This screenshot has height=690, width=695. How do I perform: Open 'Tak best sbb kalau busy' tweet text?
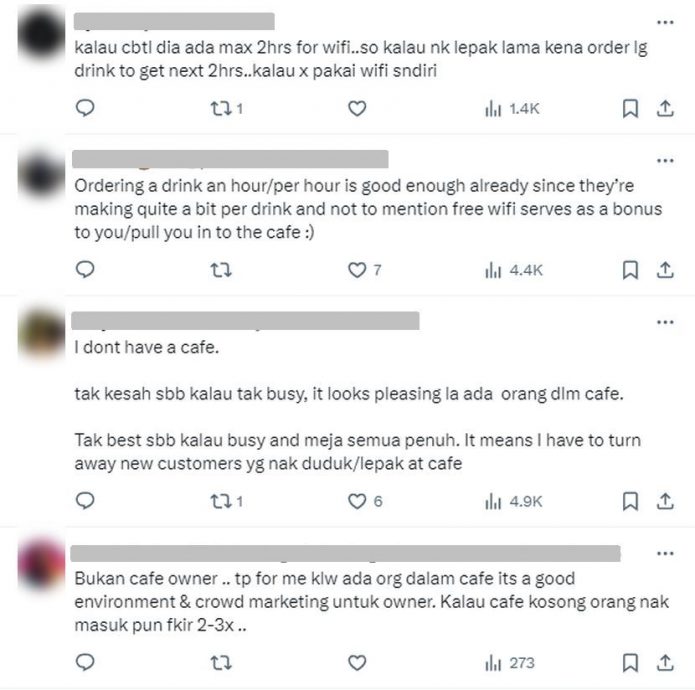[x=357, y=452]
